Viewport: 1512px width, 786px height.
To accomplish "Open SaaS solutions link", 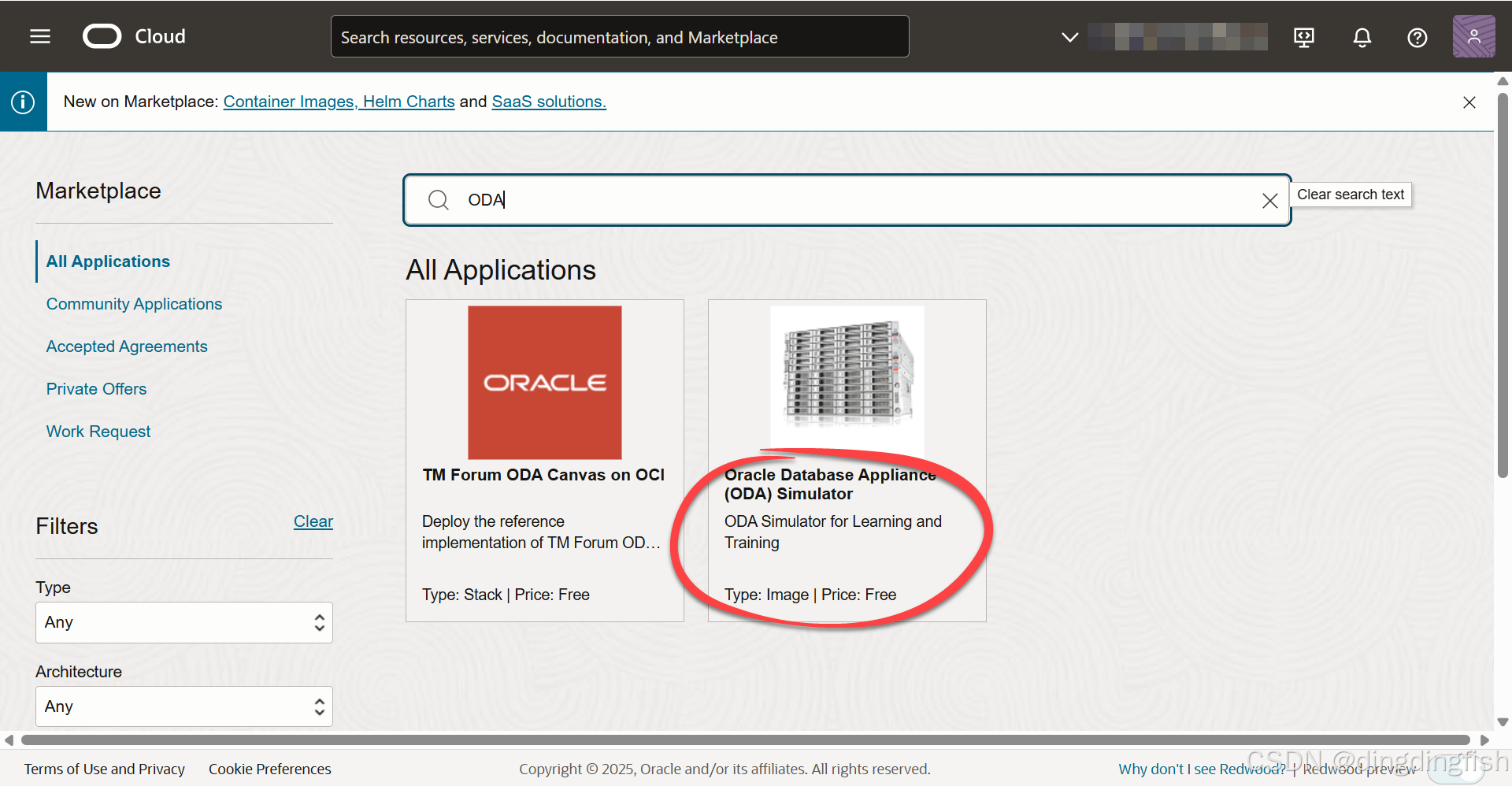I will (549, 102).
